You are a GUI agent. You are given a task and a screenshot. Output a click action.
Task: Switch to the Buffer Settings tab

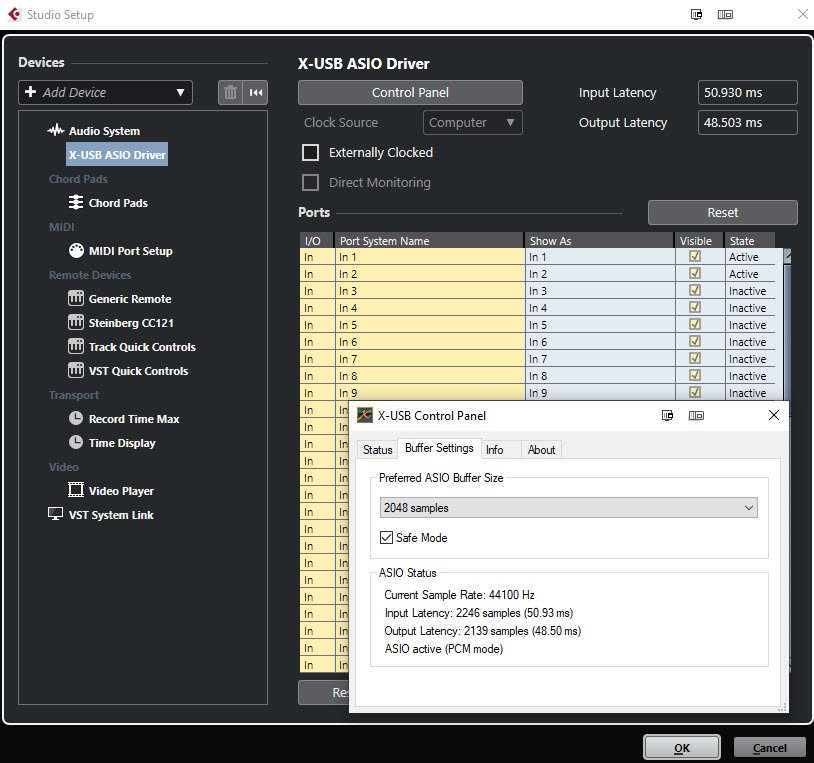pos(439,448)
